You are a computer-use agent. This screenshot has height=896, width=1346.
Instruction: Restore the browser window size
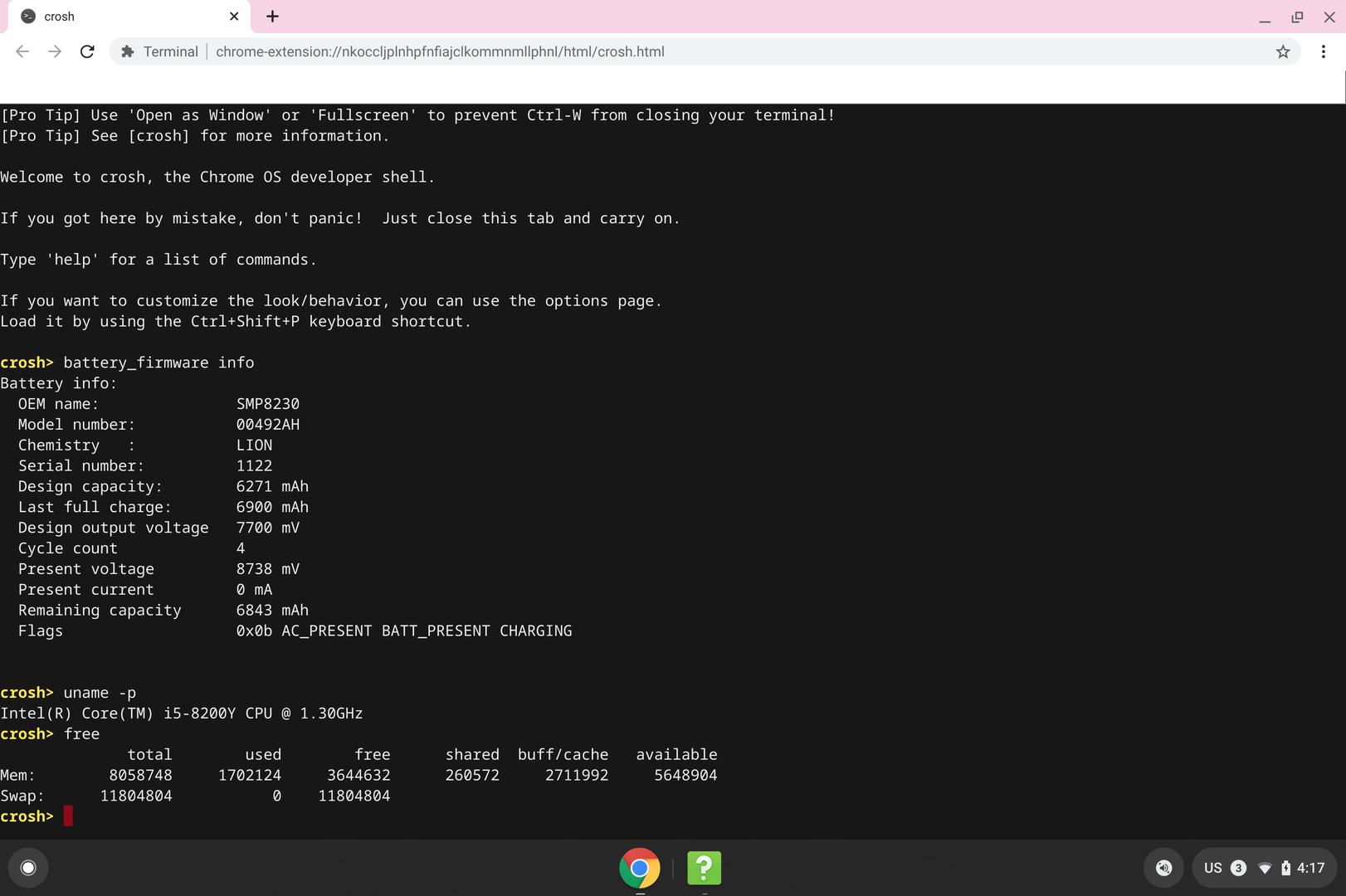point(1297,17)
